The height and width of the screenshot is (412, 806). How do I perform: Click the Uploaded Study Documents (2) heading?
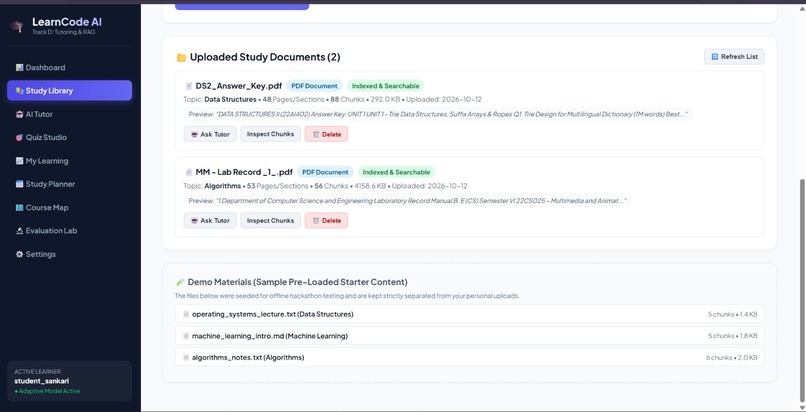click(265, 57)
